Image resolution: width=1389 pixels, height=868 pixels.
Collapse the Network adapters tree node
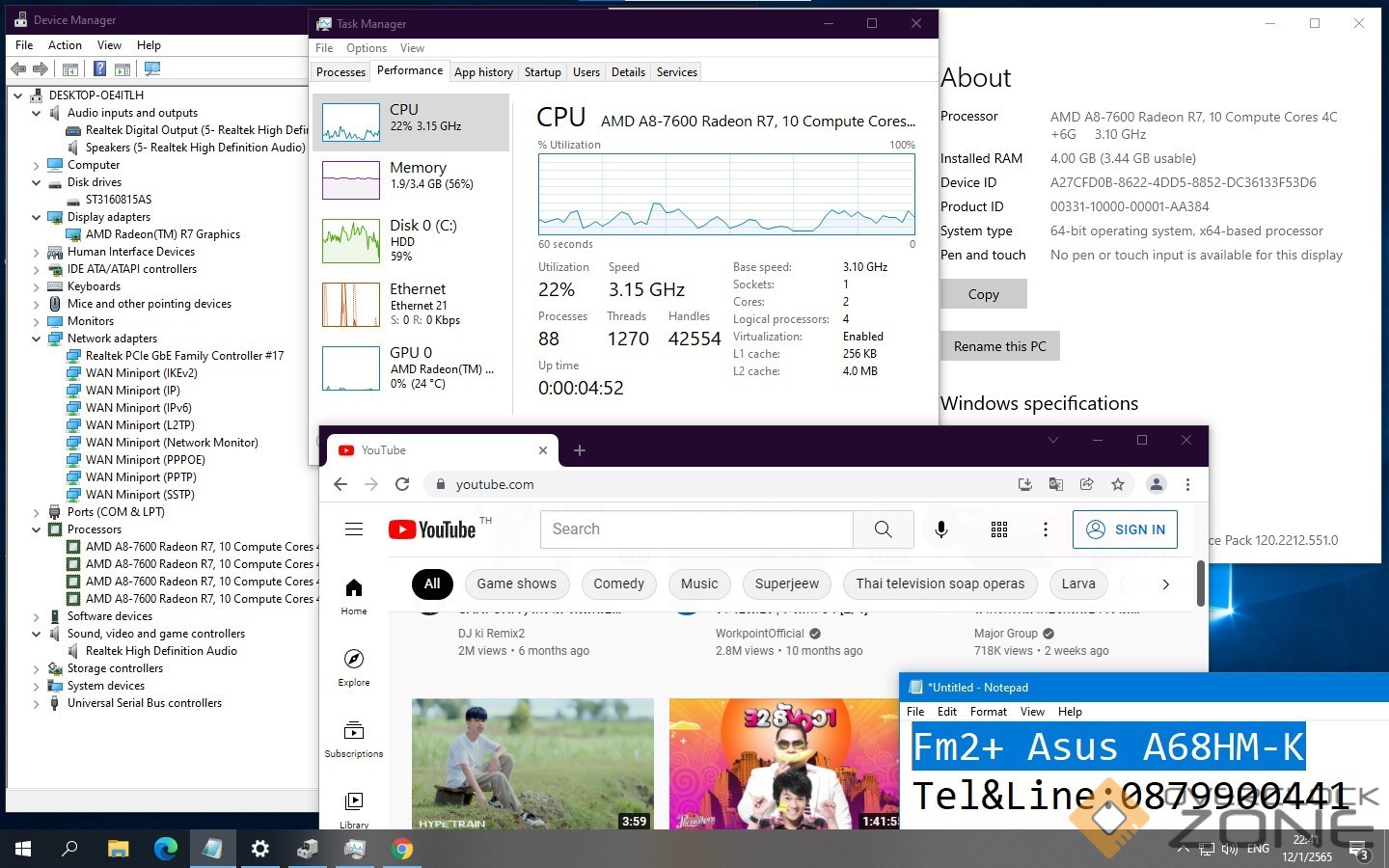[x=37, y=339]
